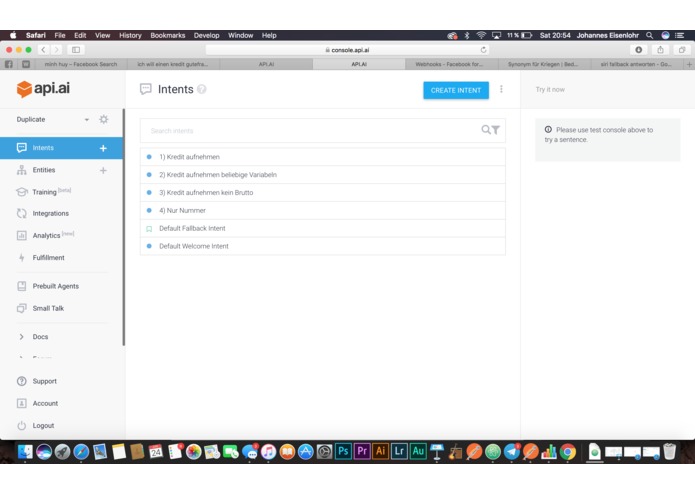This screenshot has height=494, width=695.
Task: Open the Default Welcome Intent
Action: point(322,246)
